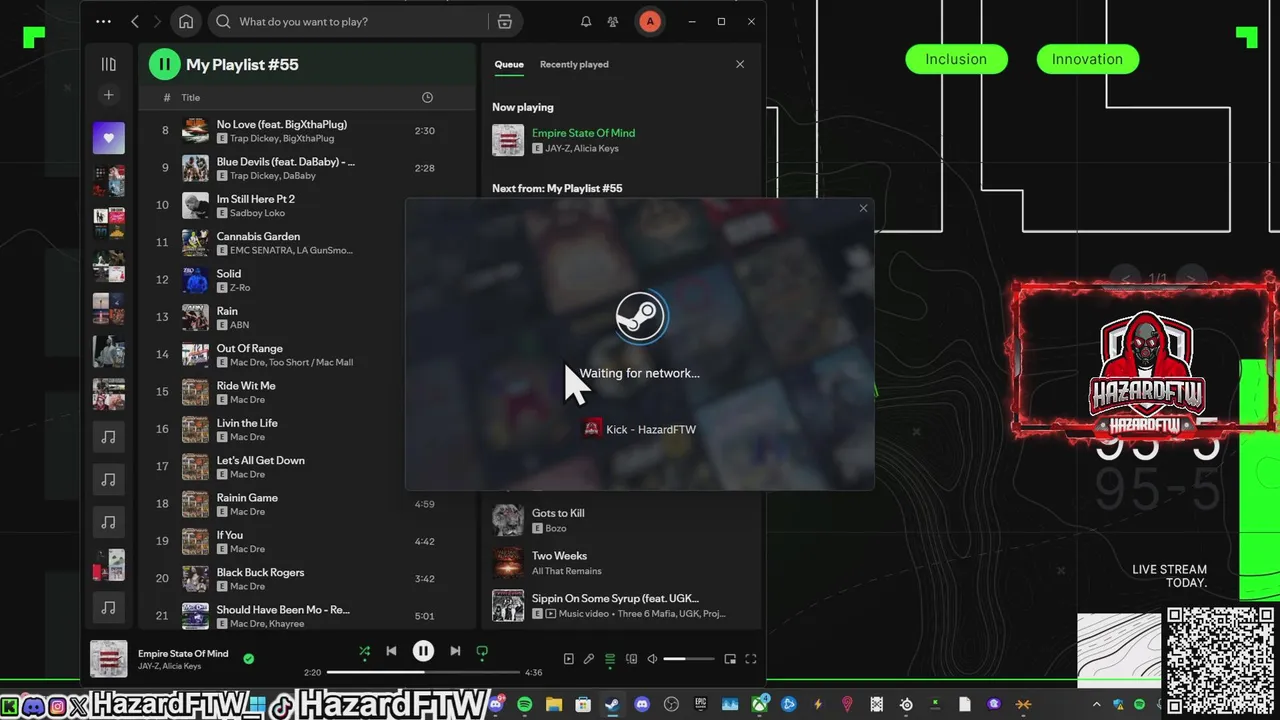Switch to the Queue tab
This screenshot has height=720, width=1280.
pyautogui.click(x=509, y=64)
